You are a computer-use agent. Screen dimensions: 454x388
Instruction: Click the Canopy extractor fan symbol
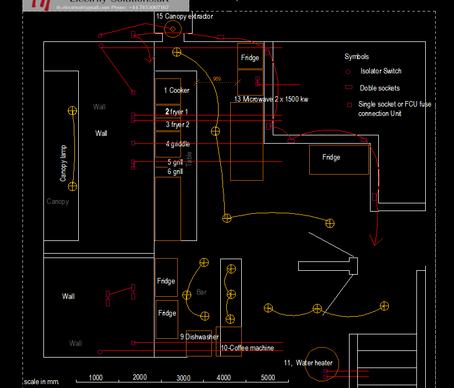click(173, 29)
